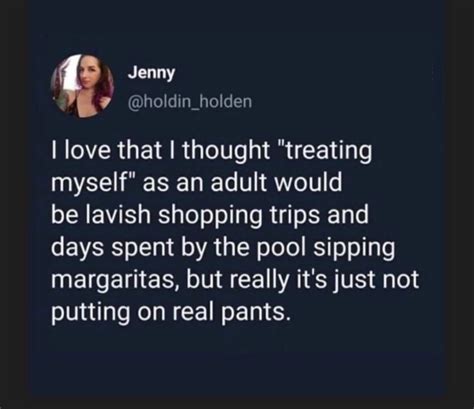This screenshot has height=409, width=474.
Task: Select the word "lavish" in the tweet
Action: tap(119, 214)
